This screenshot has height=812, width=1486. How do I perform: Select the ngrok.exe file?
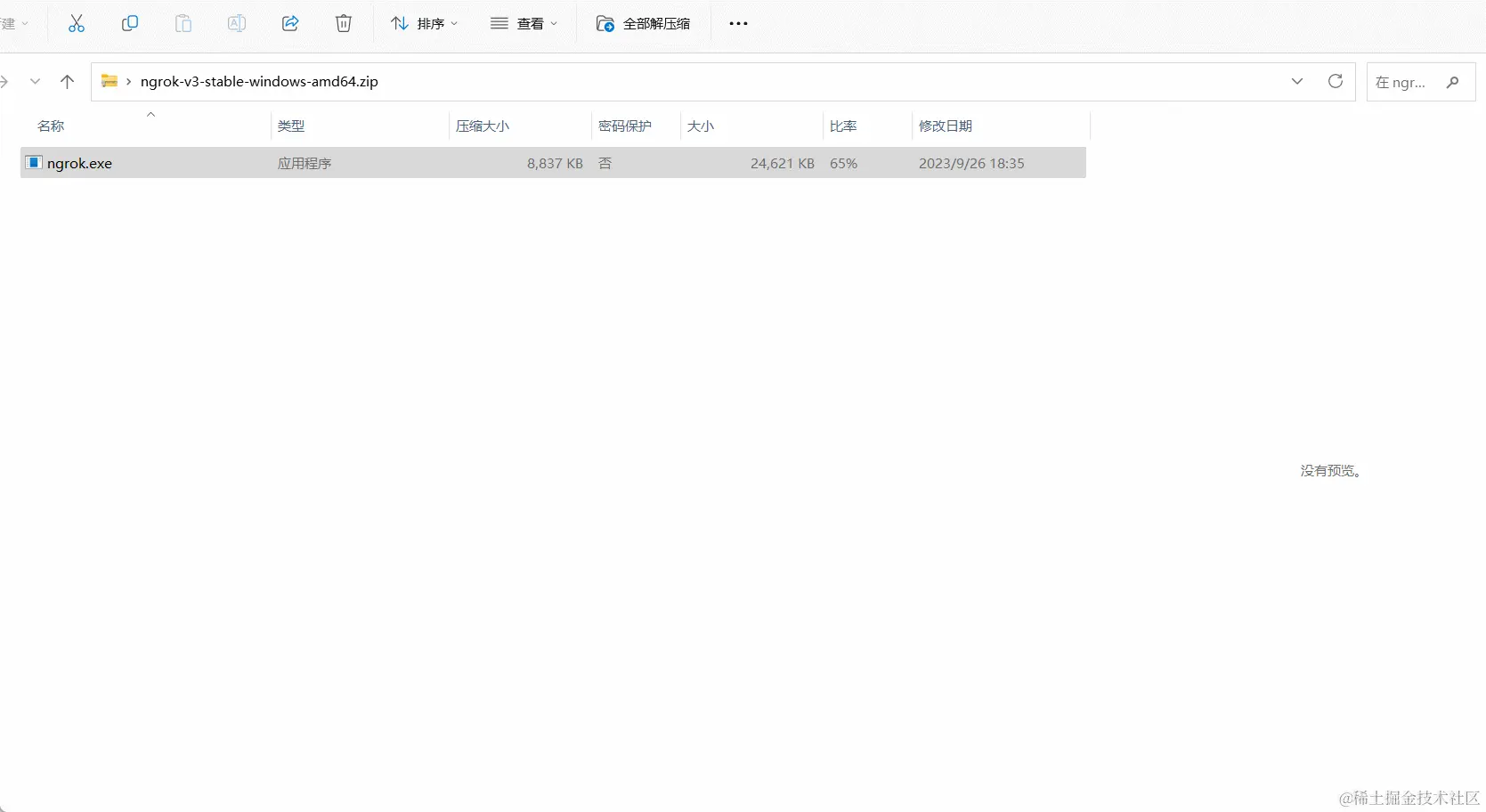pos(553,163)
